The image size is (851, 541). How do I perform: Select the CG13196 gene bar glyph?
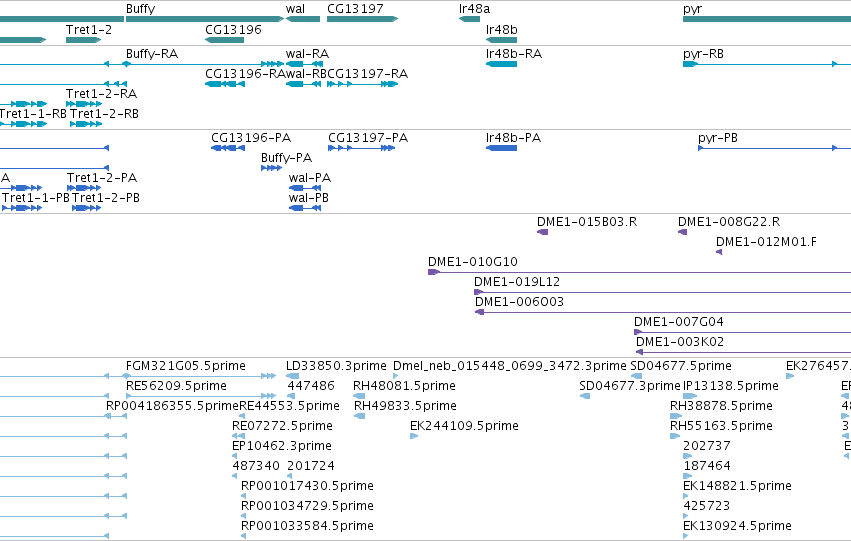(225, 40)
